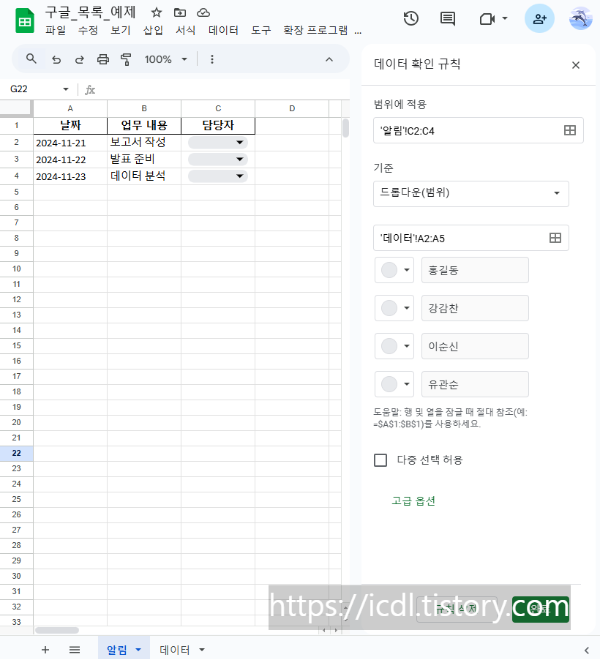Open the 데이터 sheet tab menu arrow

(x=202, y=649)
